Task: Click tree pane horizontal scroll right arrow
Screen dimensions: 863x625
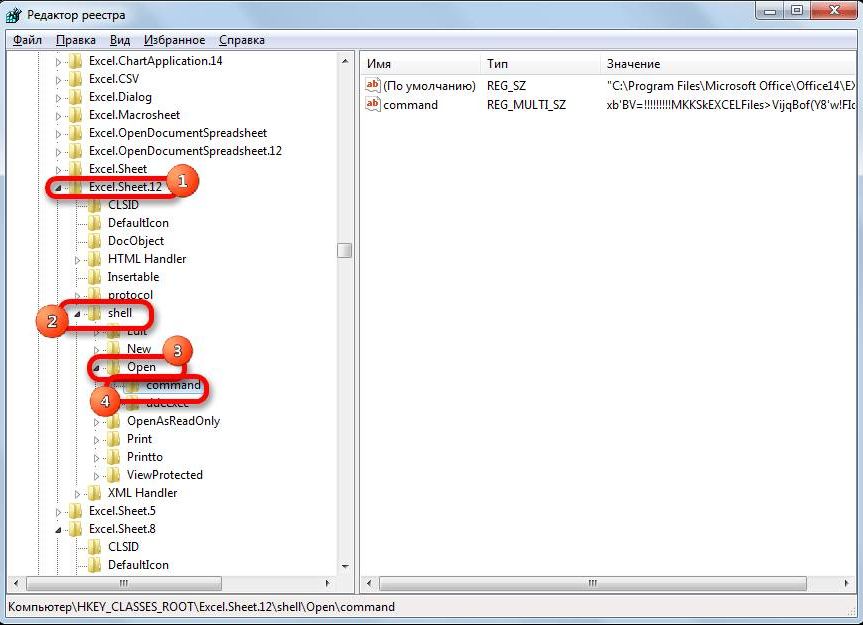Action: (328, 583)
